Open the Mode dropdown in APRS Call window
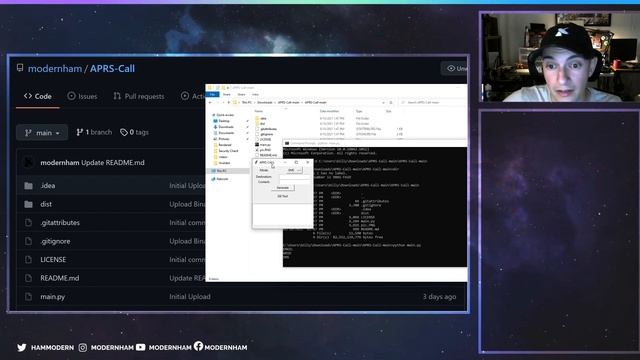 (x=294, y=170)
